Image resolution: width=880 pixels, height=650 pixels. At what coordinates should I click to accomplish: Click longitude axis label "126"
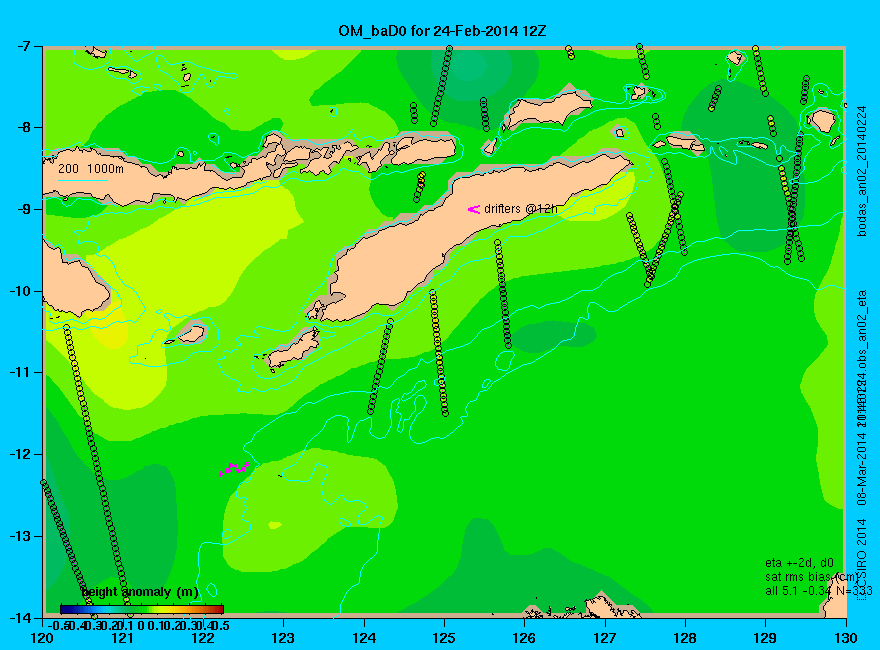[x=525, y=638]
